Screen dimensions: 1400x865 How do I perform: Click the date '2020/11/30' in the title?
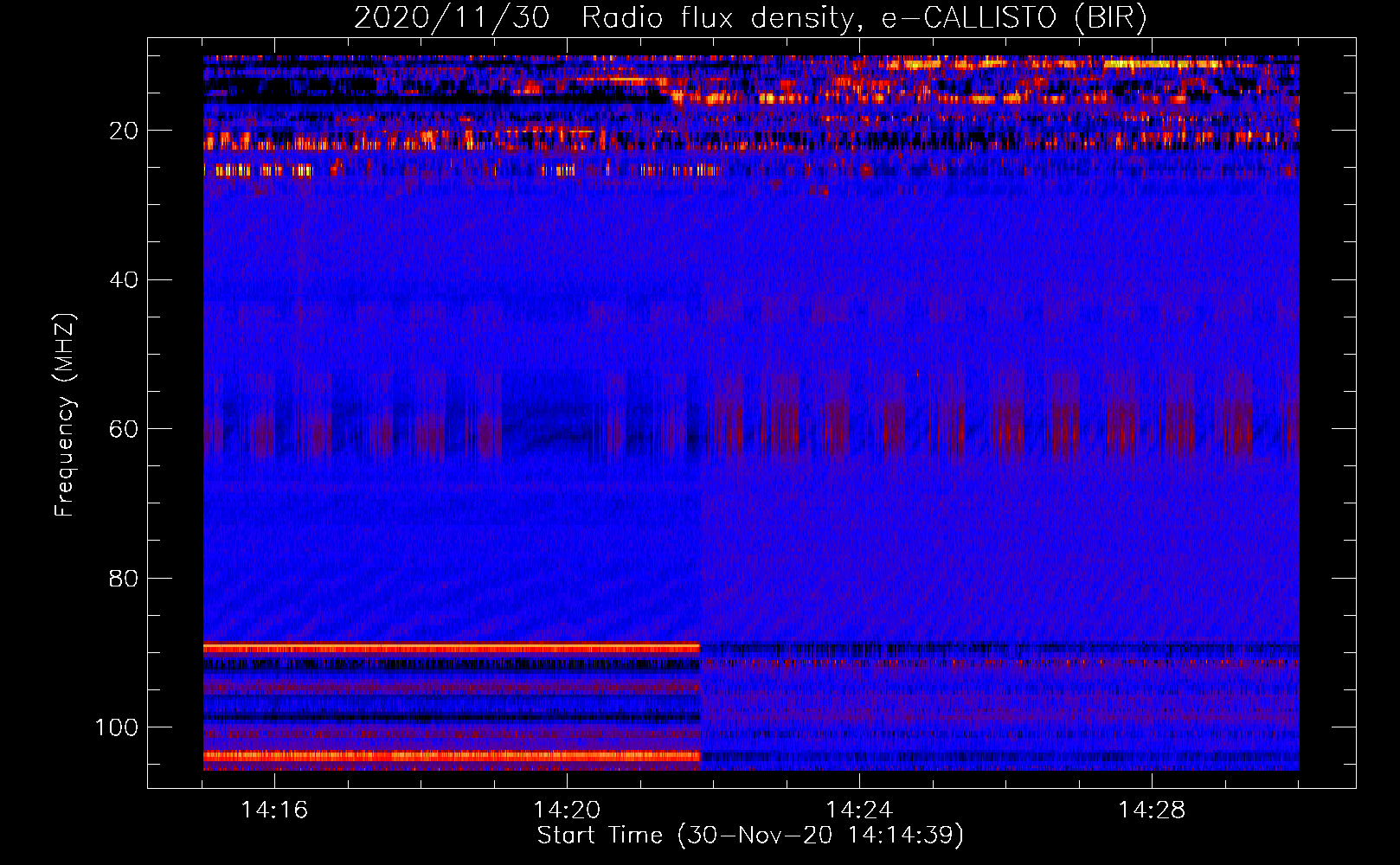coord(452,18)
